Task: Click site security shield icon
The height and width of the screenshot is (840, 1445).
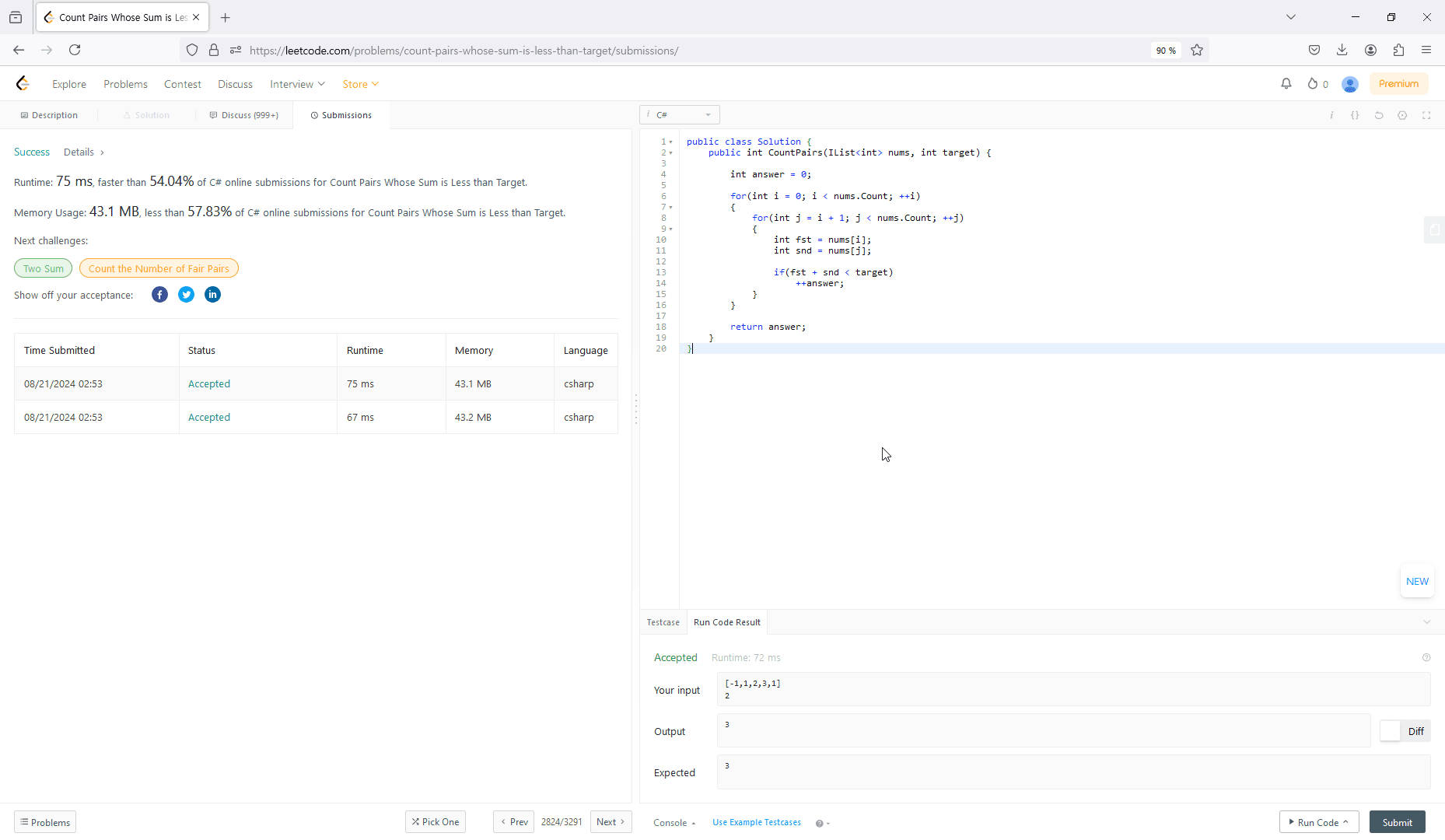Action: tap(192, 50)
